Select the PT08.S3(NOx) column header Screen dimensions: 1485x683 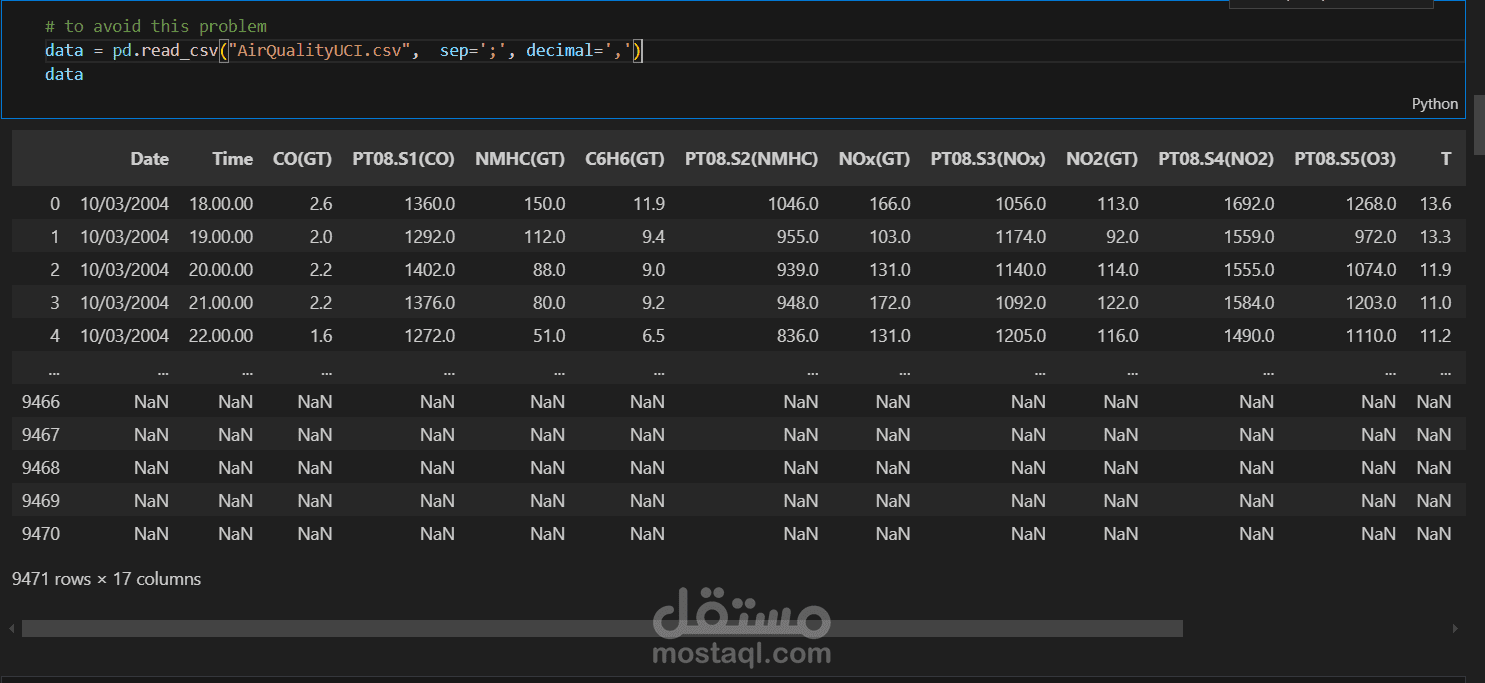click(x=988, y=159)
